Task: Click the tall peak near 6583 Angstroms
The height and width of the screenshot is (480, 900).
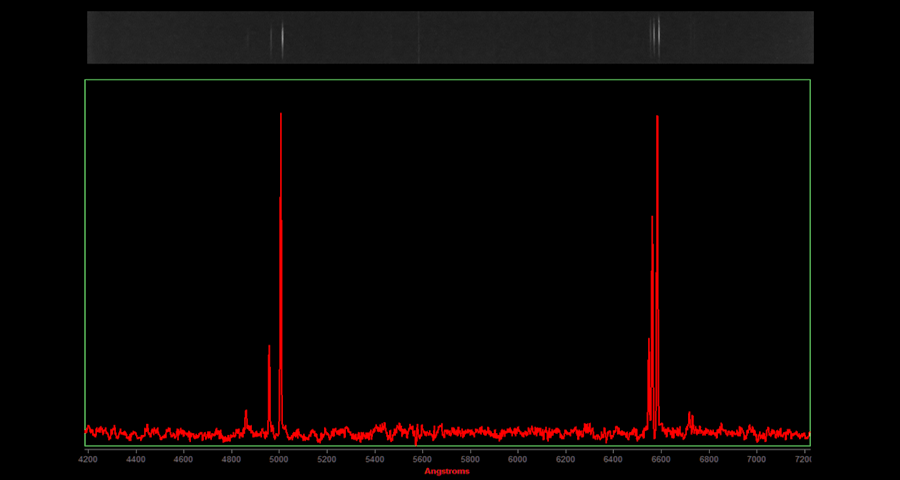Action: coord(657,119)
